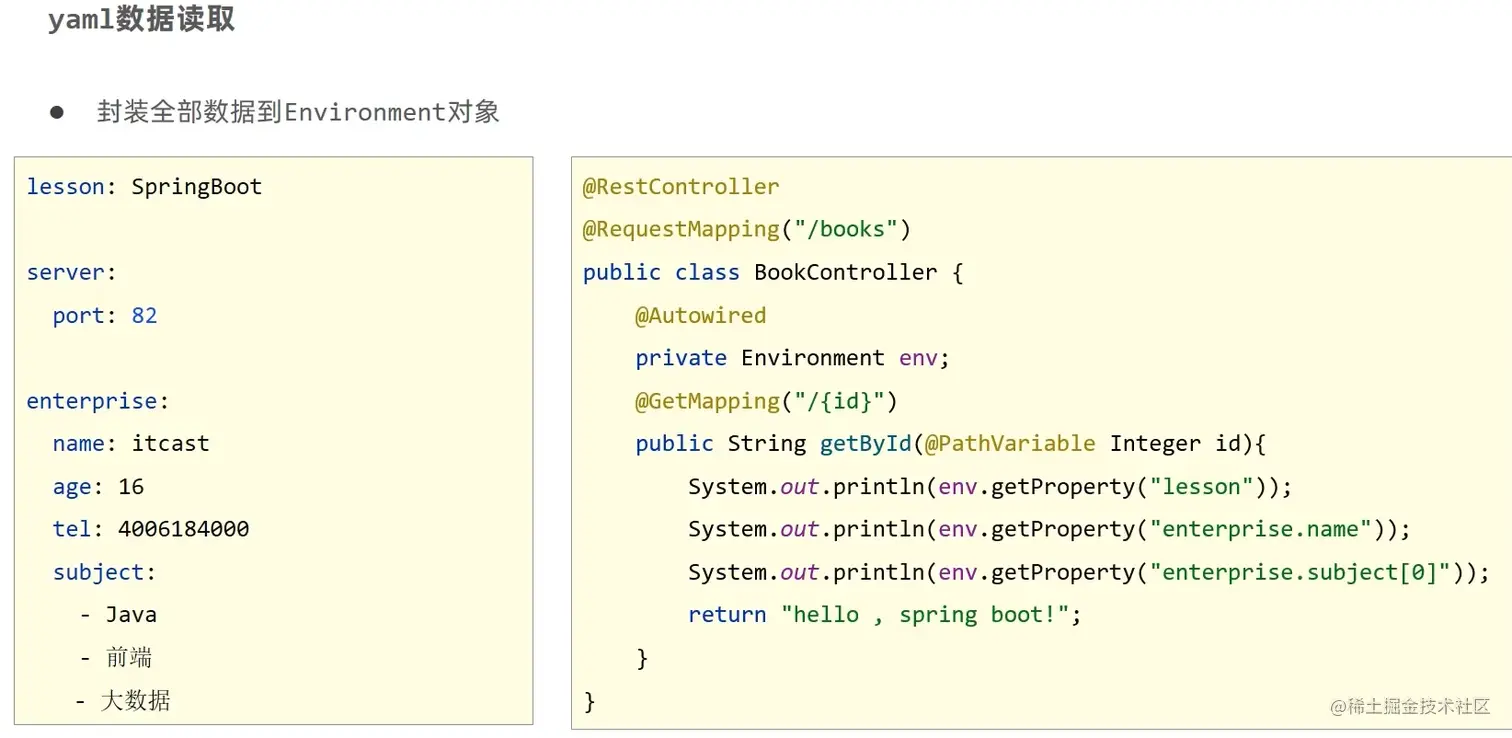The image size is (1512, 738).
Task: Select the subject: list key
Action: (103, 572)
